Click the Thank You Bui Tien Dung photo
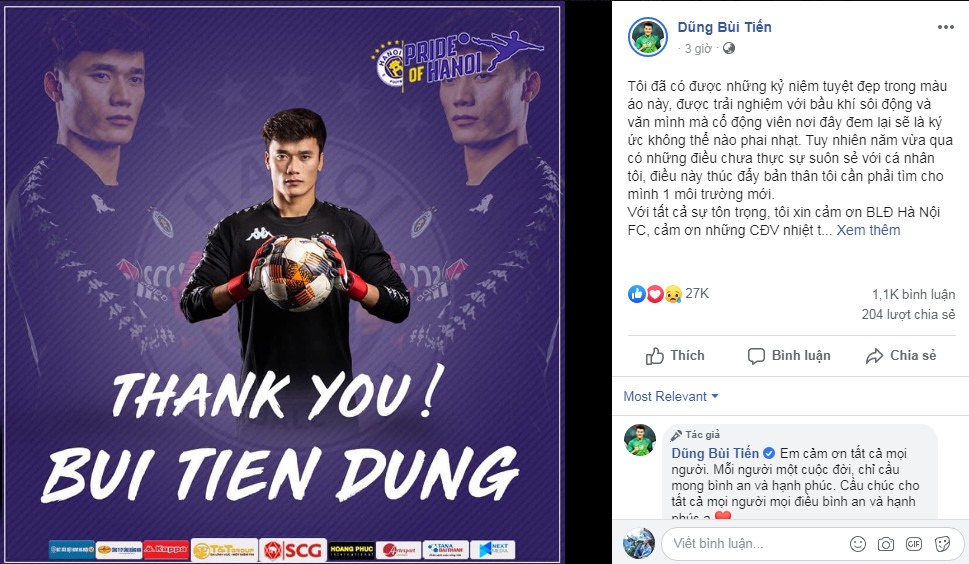The height and width of the screenshot is (564, 969). (283, 284)
